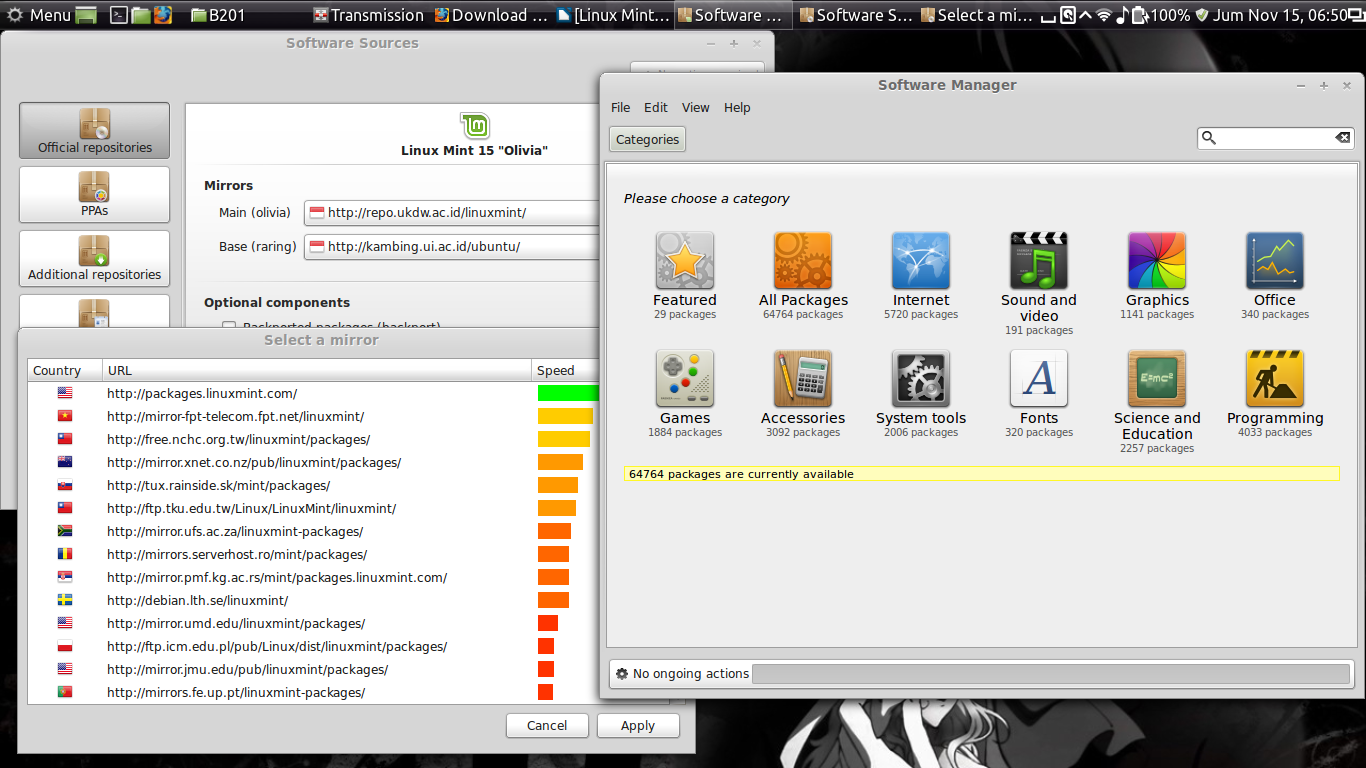The image size is (1366, 768).
Task: Open the Internet category icon
Action: point(921,261)
